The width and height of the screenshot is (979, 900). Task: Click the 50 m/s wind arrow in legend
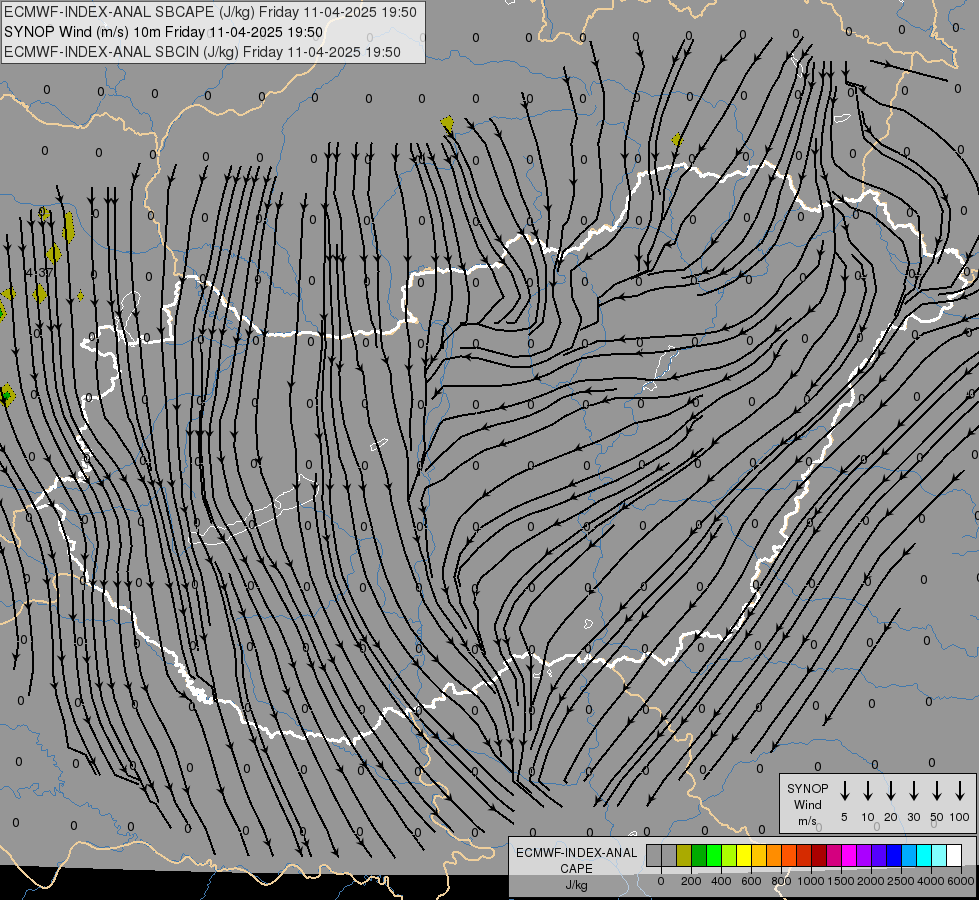coord(937,791)
